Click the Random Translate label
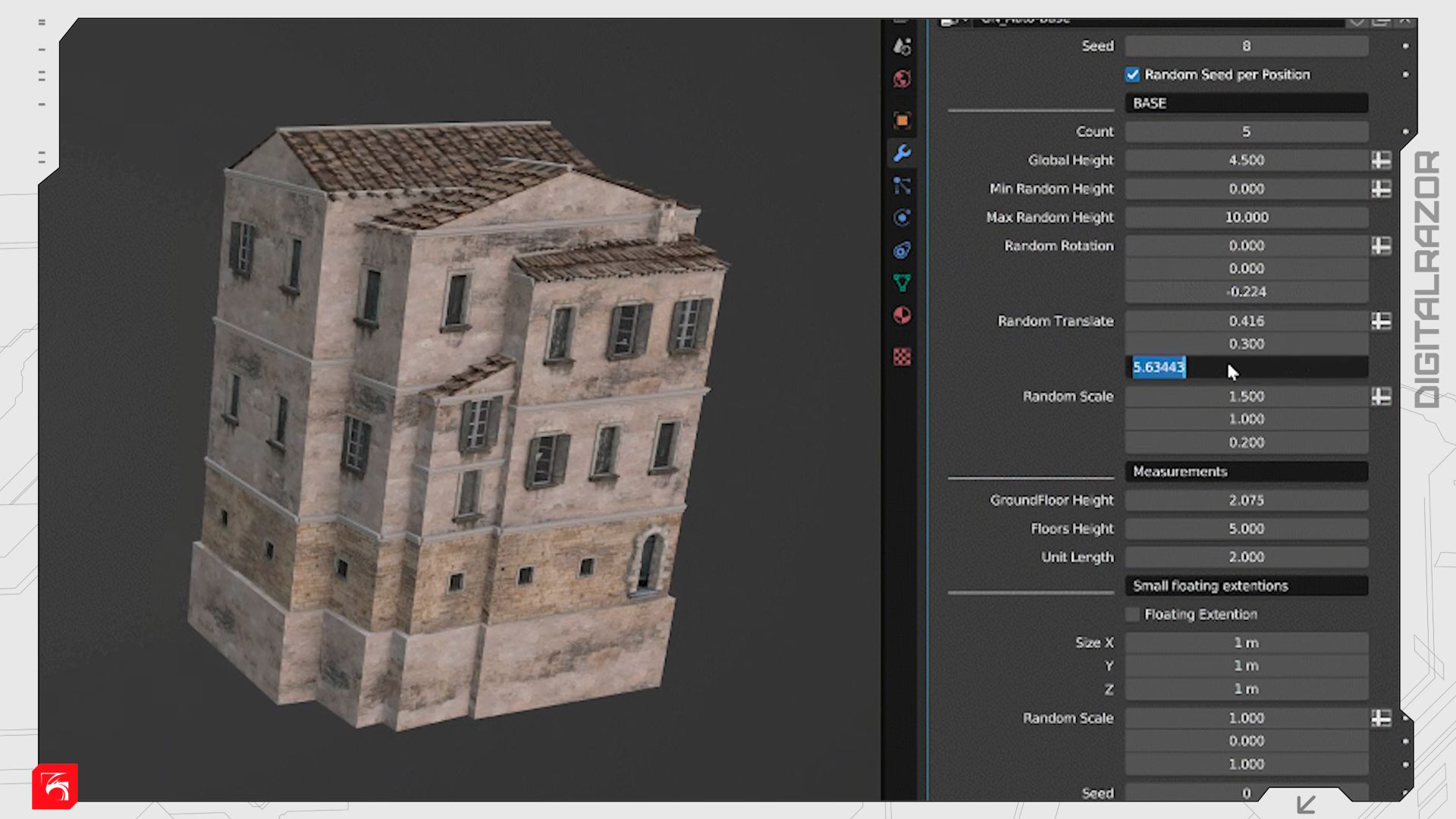1456x819 pixels. pos(1056,321)
